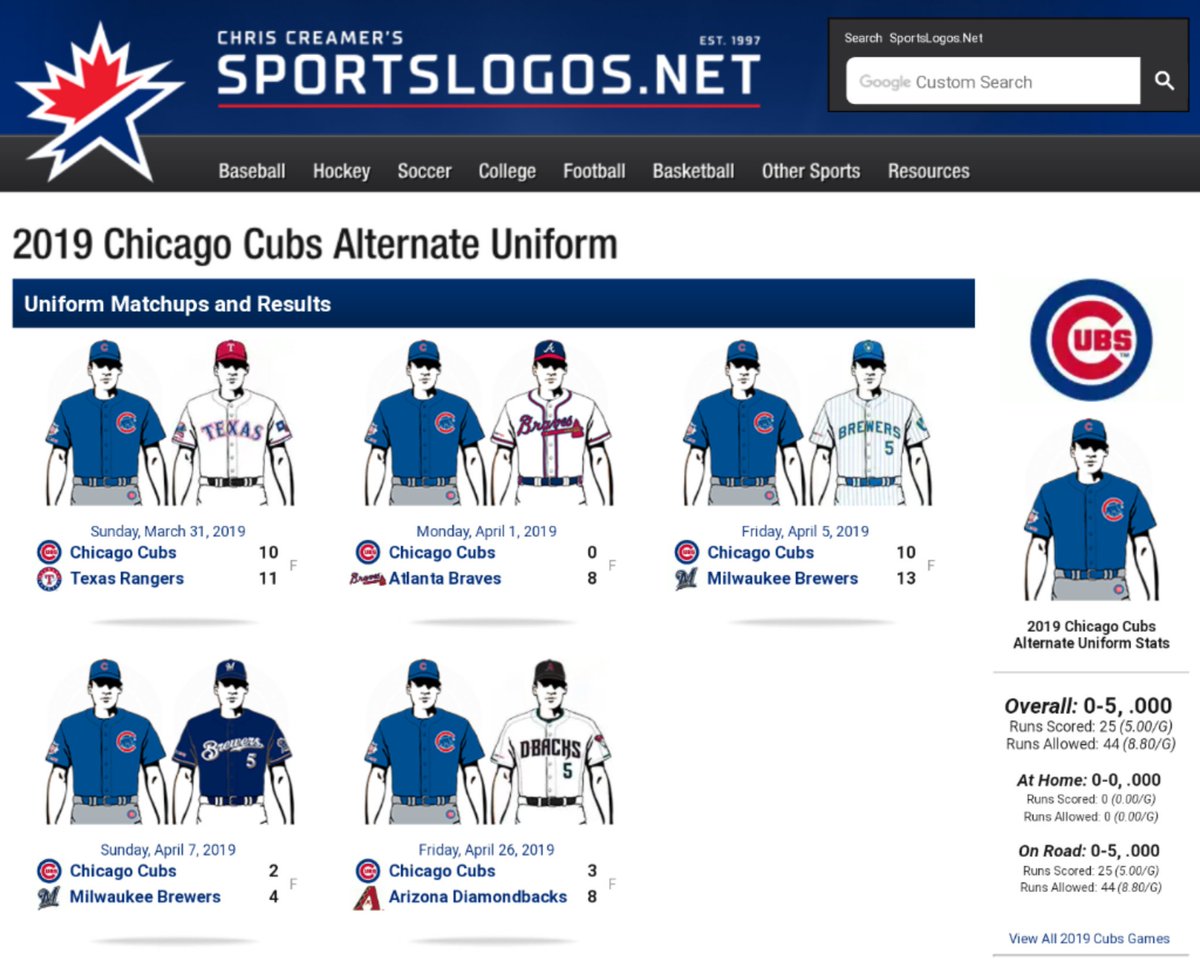Click Cubs logo icon in April 1 game

click(368, 552)
